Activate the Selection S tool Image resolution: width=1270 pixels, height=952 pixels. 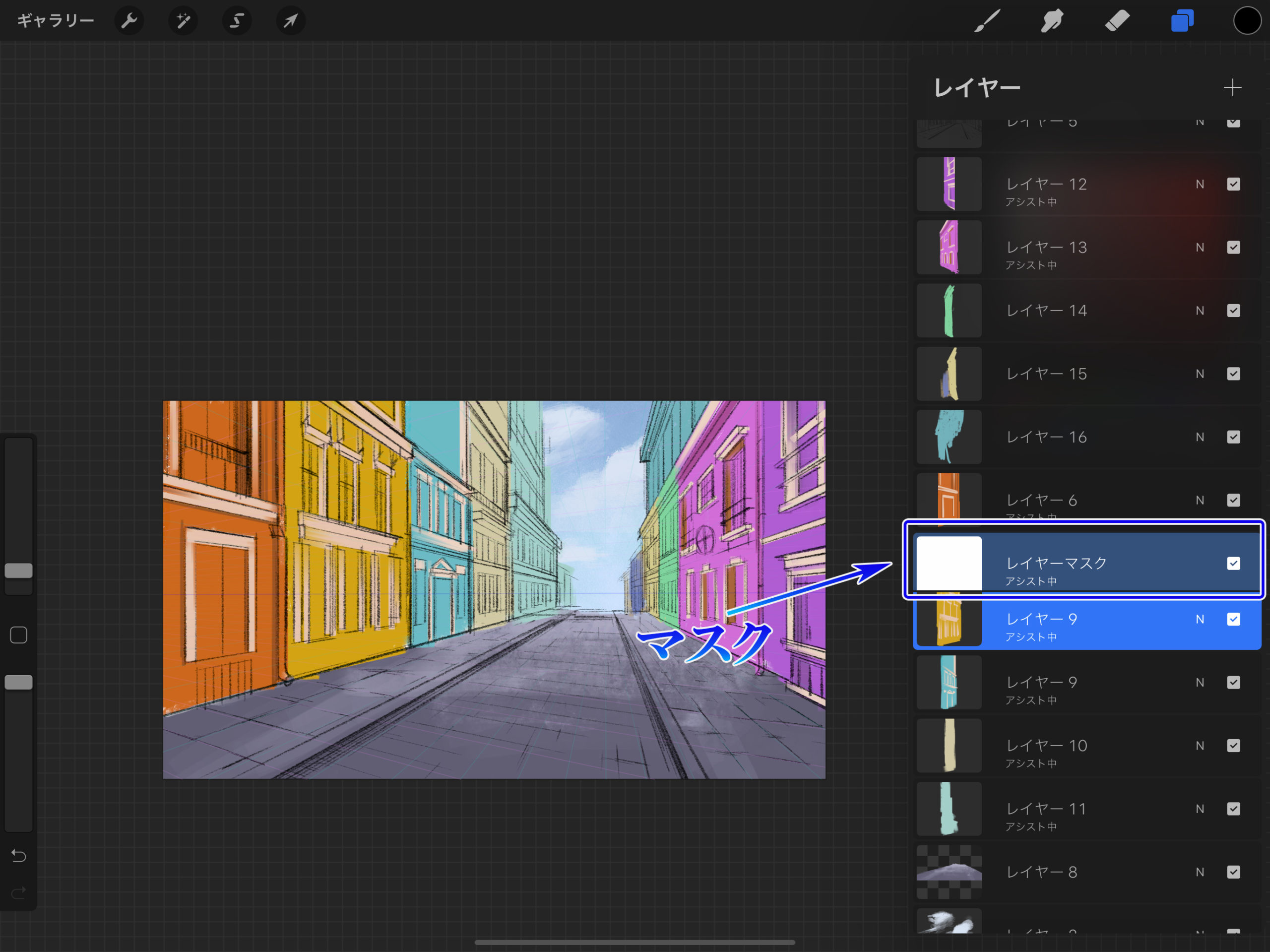pos(237,21)
